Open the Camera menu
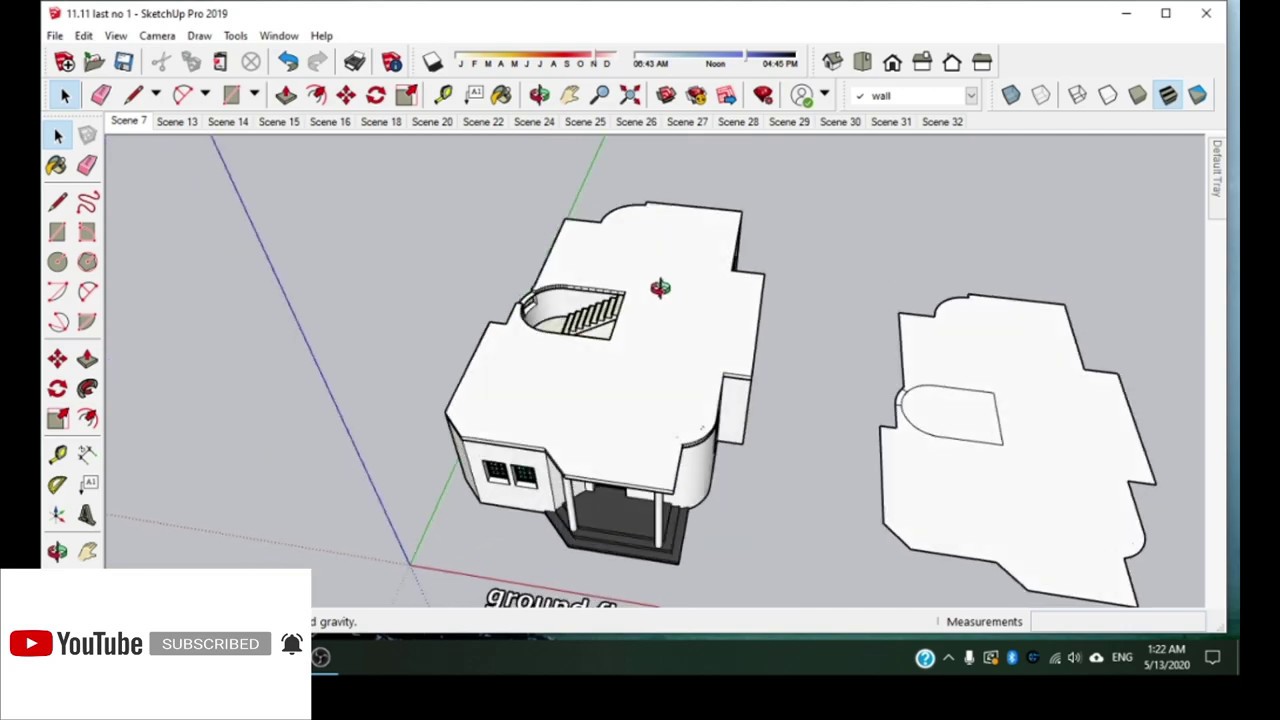The width and height of the screenshot is (1280, 720). click(x=157, y=36)
